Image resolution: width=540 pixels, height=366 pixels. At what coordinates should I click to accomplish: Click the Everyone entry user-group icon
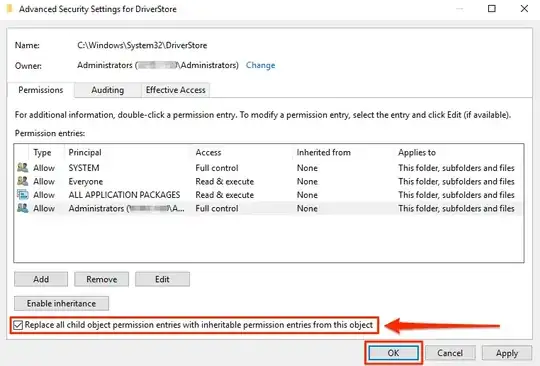click(23, 181)
